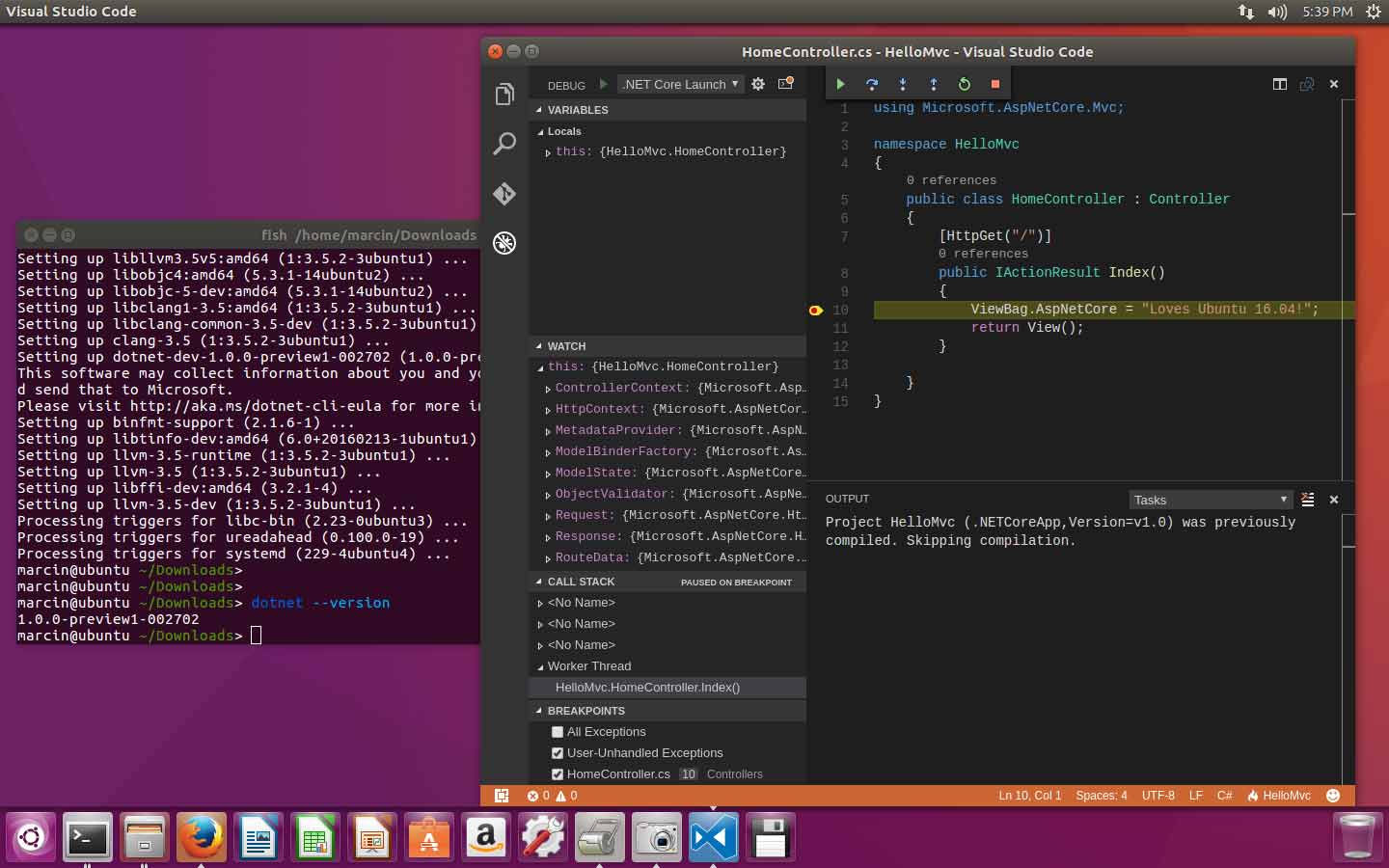Click the open changes editor icon
Screen dimensions: 1389x868
tap(1307, 84)
